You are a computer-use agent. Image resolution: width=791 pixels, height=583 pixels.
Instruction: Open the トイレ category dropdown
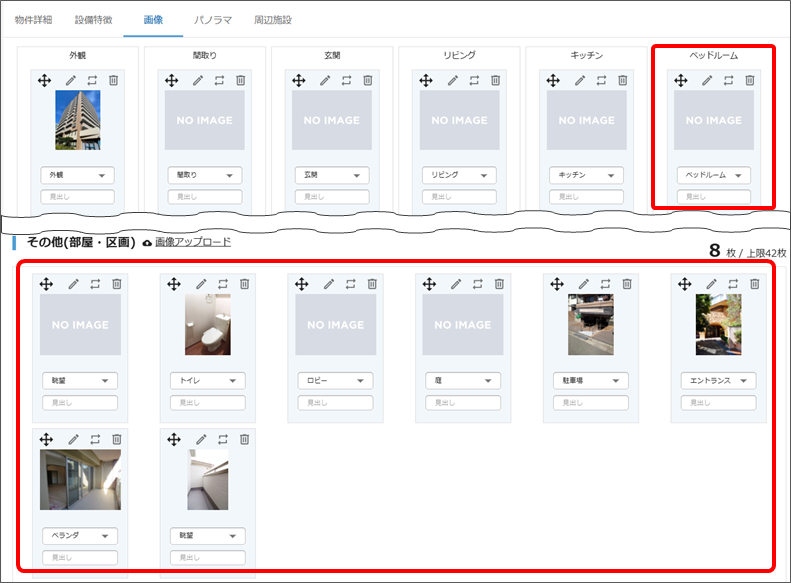pyautogui.click(x=208, y=381)
